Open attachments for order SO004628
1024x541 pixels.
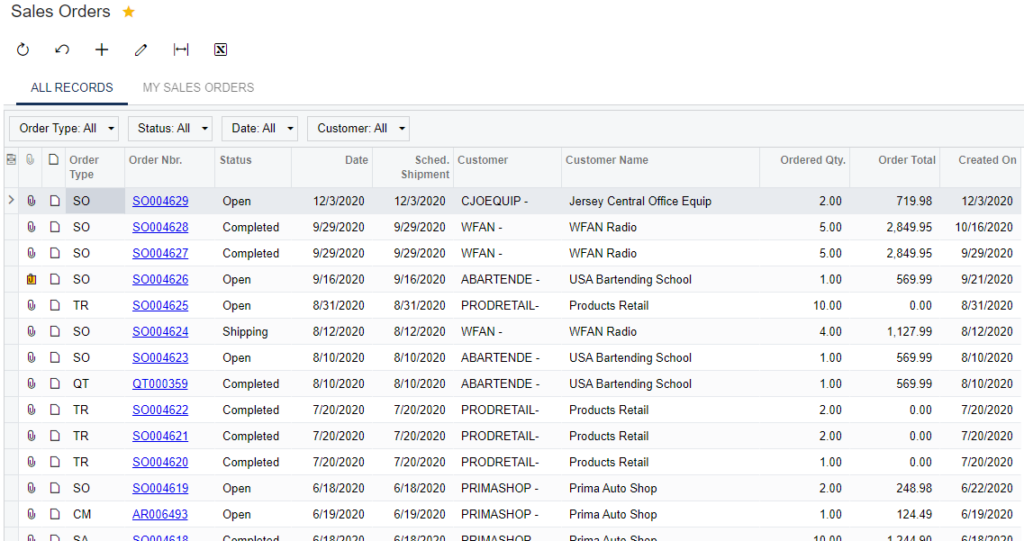(31, 227)
